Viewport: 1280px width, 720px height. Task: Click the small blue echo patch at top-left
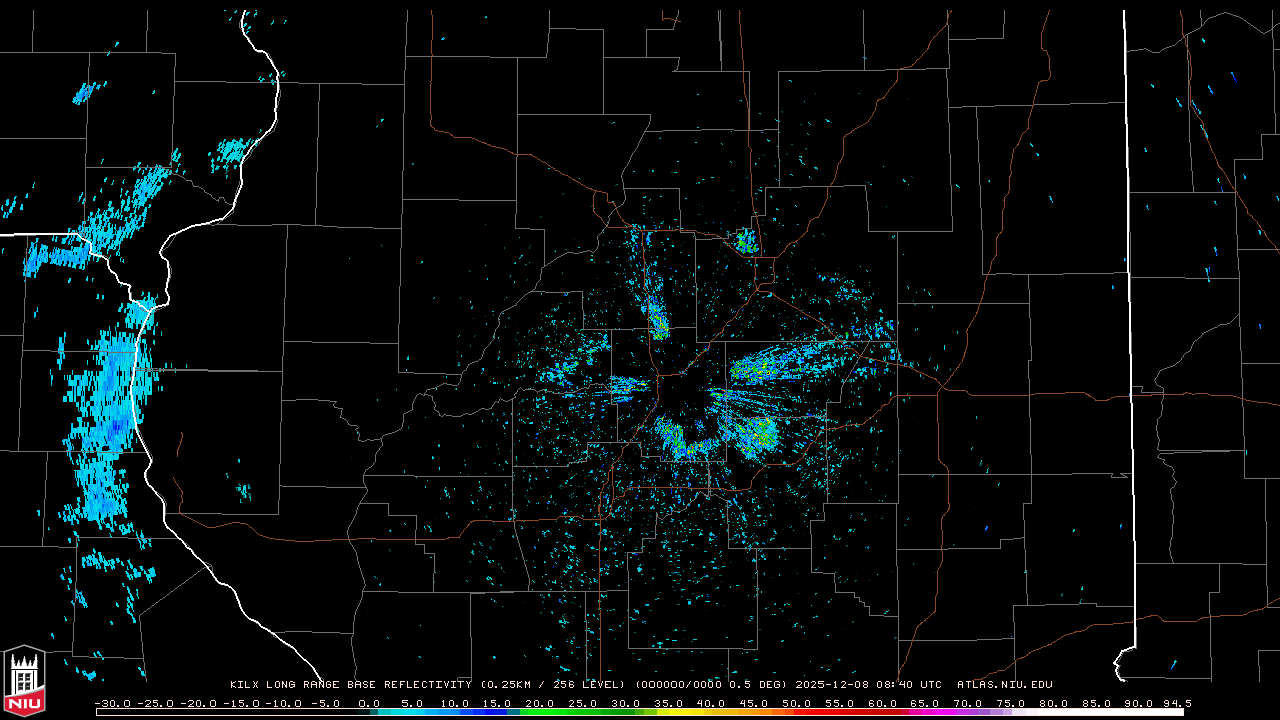(x=84, y=94)
